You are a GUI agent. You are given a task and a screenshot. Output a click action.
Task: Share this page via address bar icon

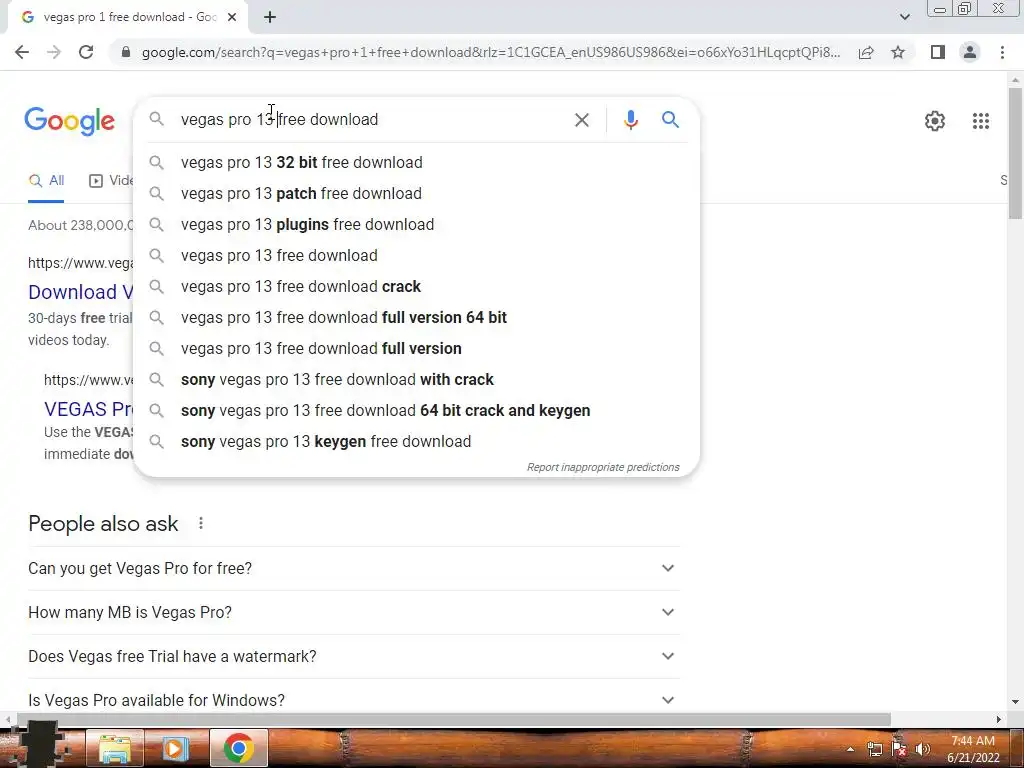tap(866, 52)
